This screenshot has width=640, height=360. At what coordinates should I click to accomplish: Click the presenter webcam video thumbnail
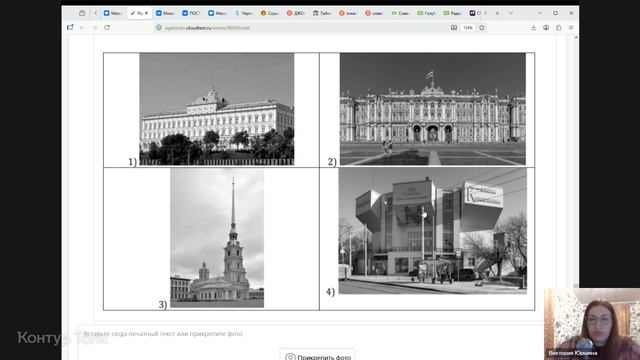[x=592, y=324]
